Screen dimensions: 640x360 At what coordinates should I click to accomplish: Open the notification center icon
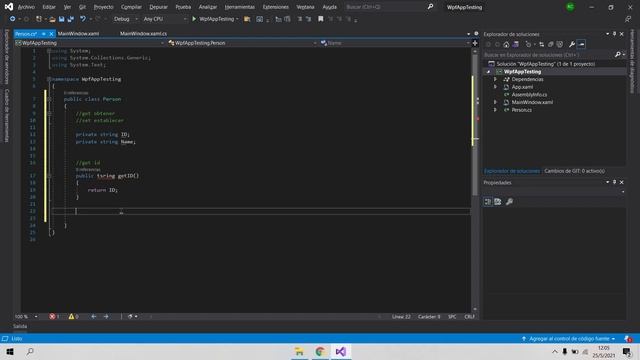[627, 351]
